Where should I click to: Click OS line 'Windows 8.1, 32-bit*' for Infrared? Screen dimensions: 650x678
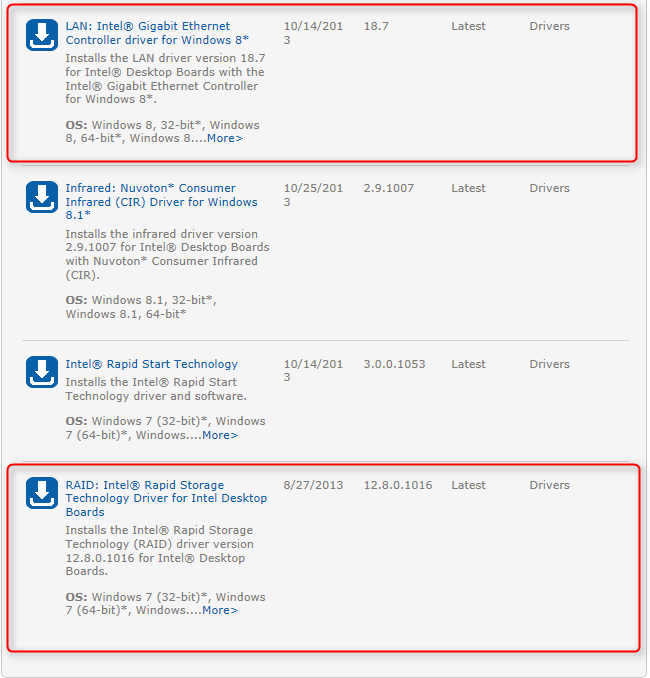[x=141, y=307]
